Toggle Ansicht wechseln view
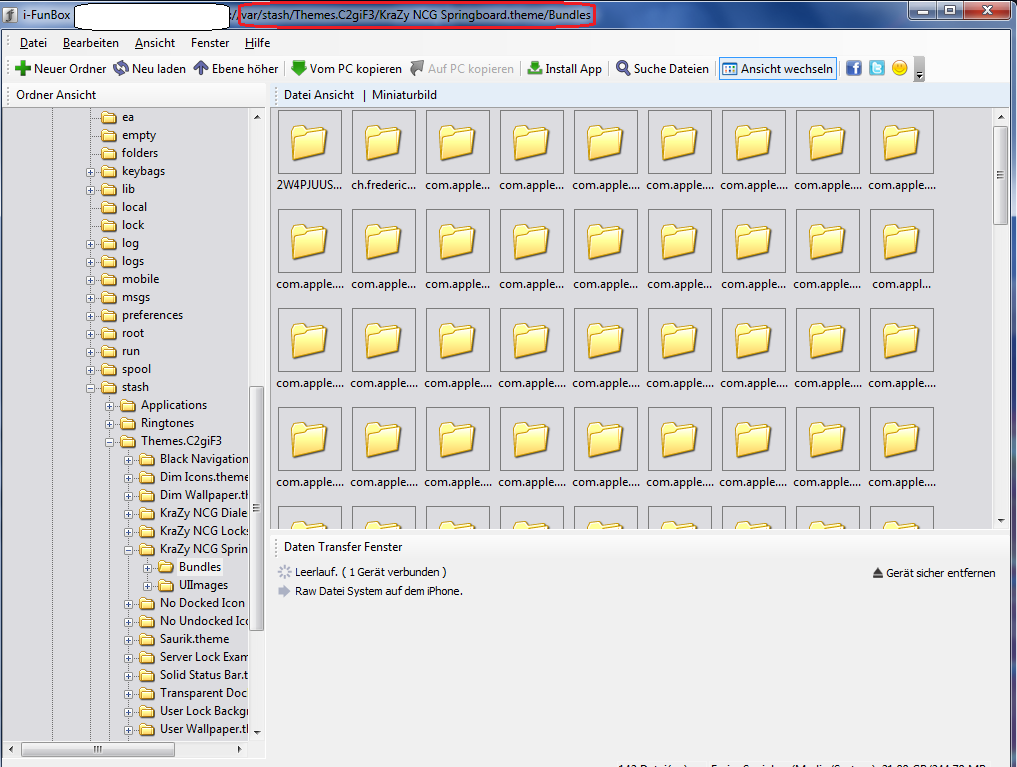The image size is (1017, 767). click(778, 69)
